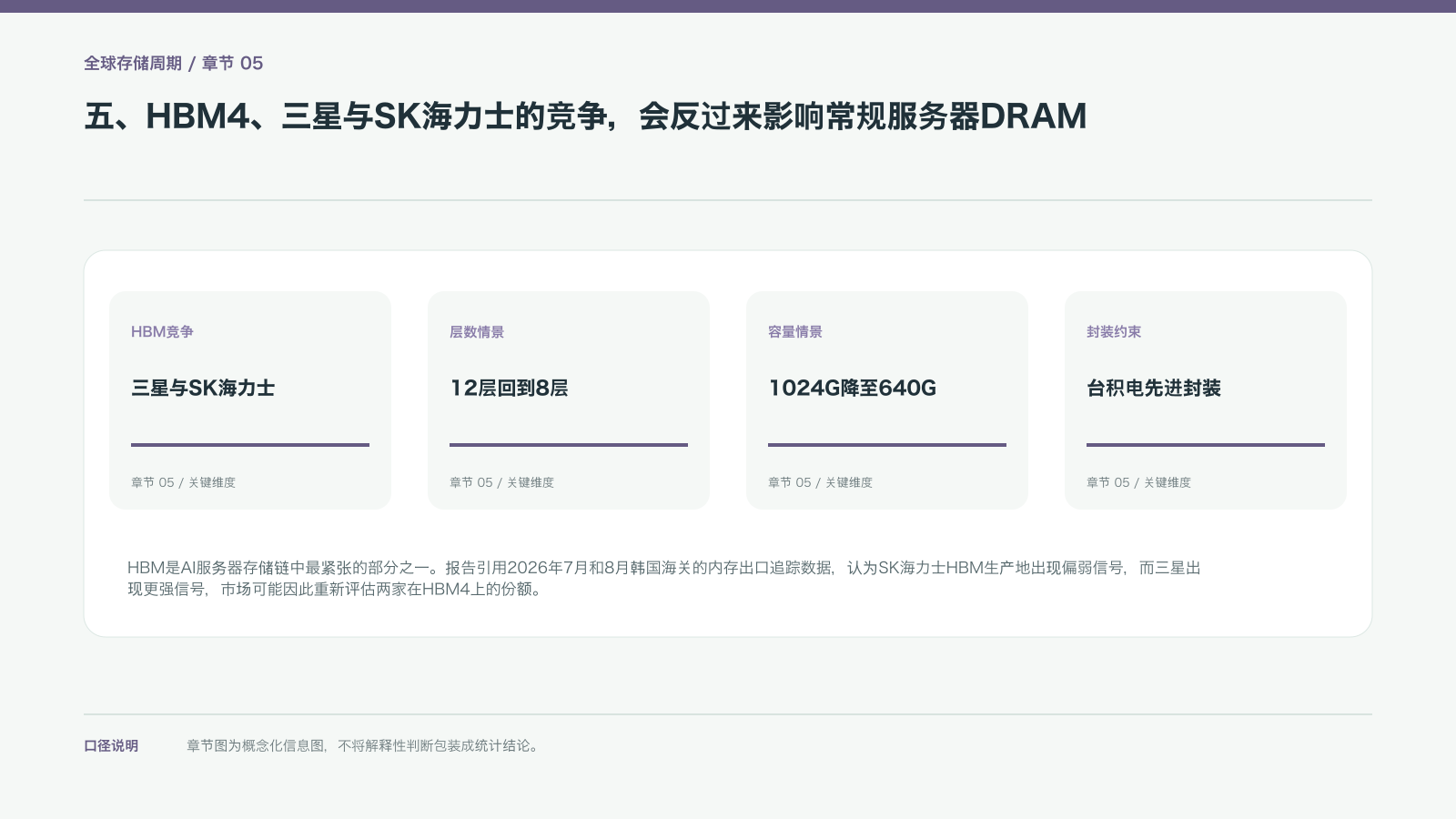Viewport: 1456px width, 819px height.
Task: Select the '1024G降至640G' card heading
Action: (x=852, y=388)
